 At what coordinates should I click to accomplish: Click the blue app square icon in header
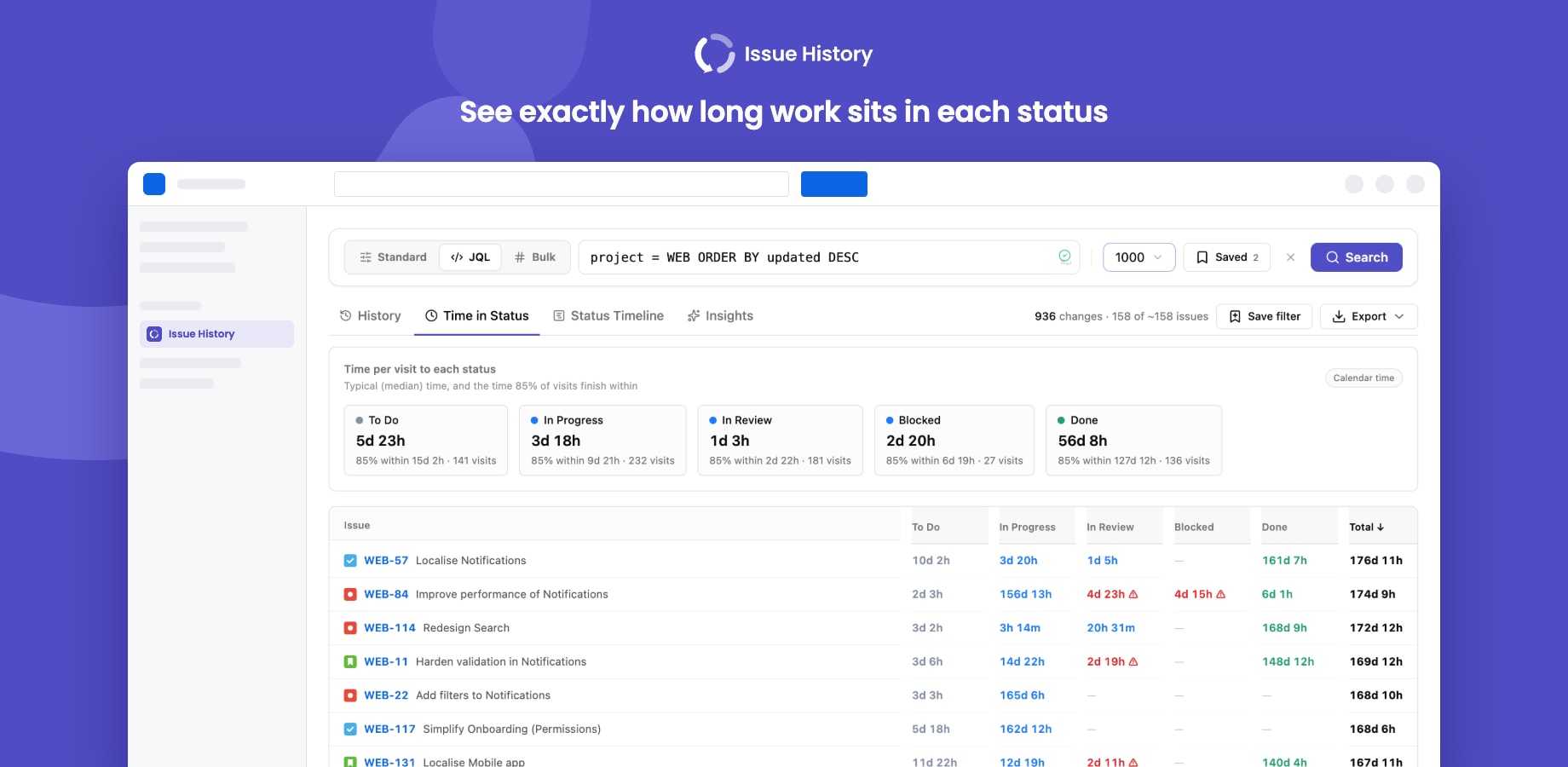coord(154,184)
